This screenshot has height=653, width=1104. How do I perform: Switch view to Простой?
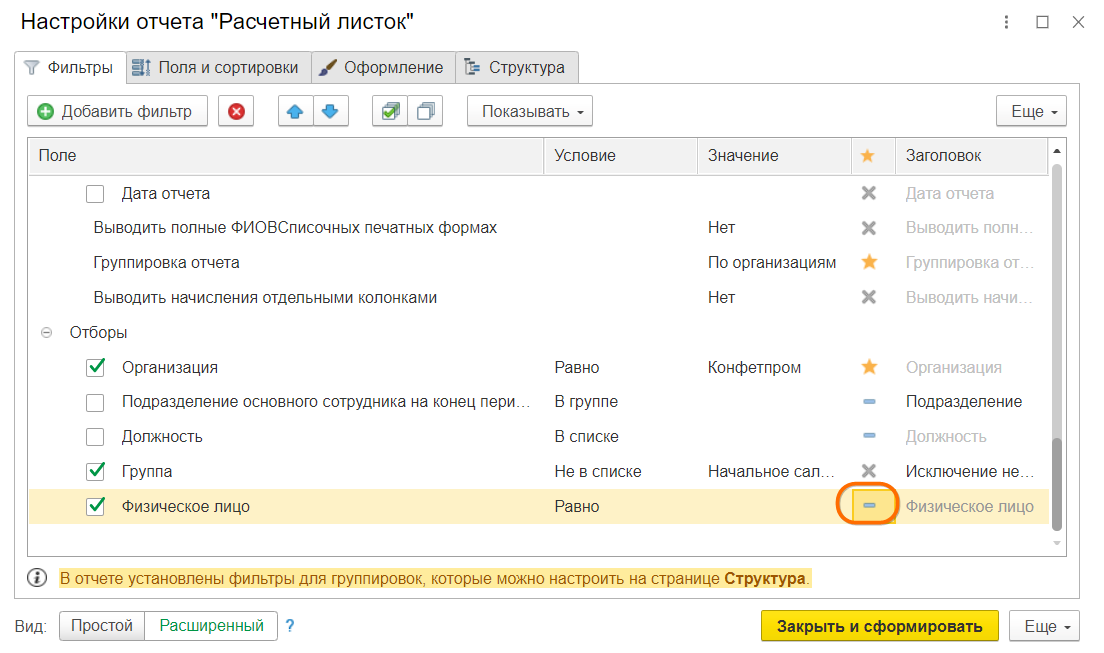(x=102, y=626)
